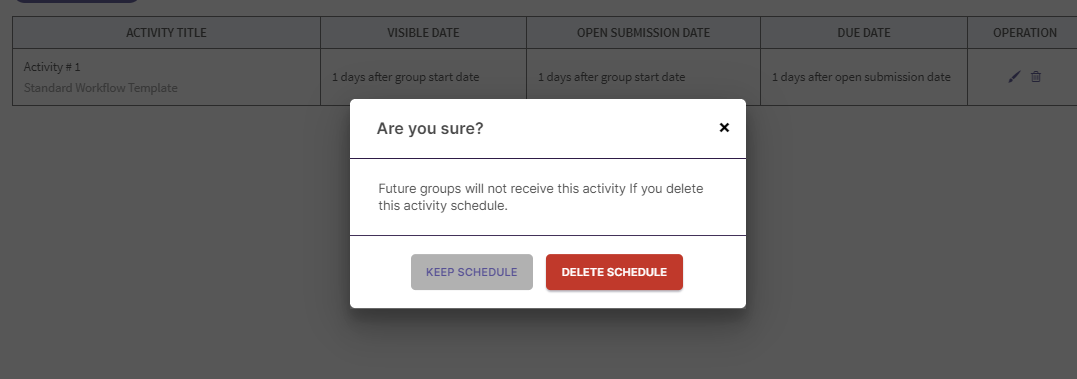Click the this activity schedule line in dialog
Screen dimensions: 1077x379
tap(443, 205)
